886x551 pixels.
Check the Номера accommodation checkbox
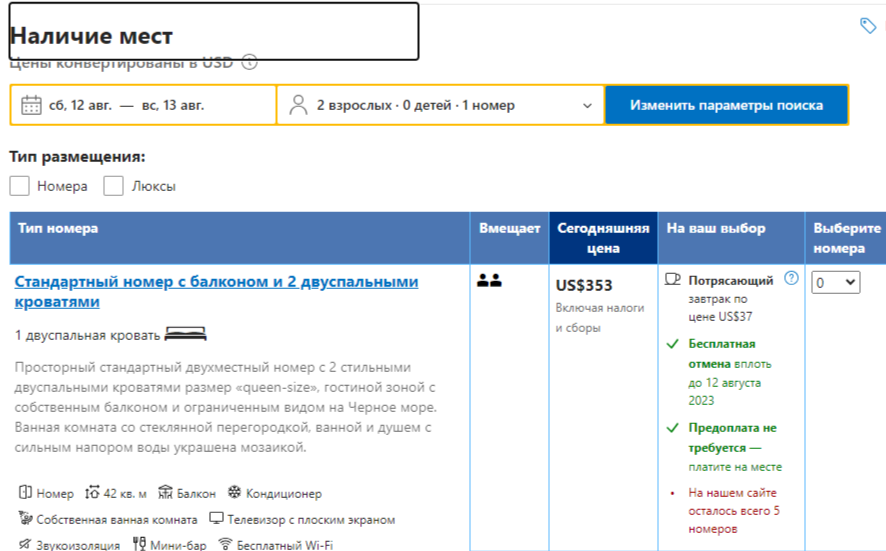coord(19,186)
